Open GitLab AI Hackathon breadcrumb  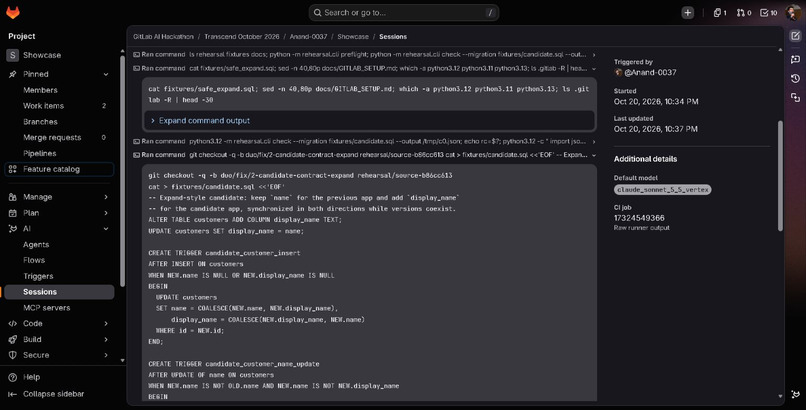(x=163, y=36)
